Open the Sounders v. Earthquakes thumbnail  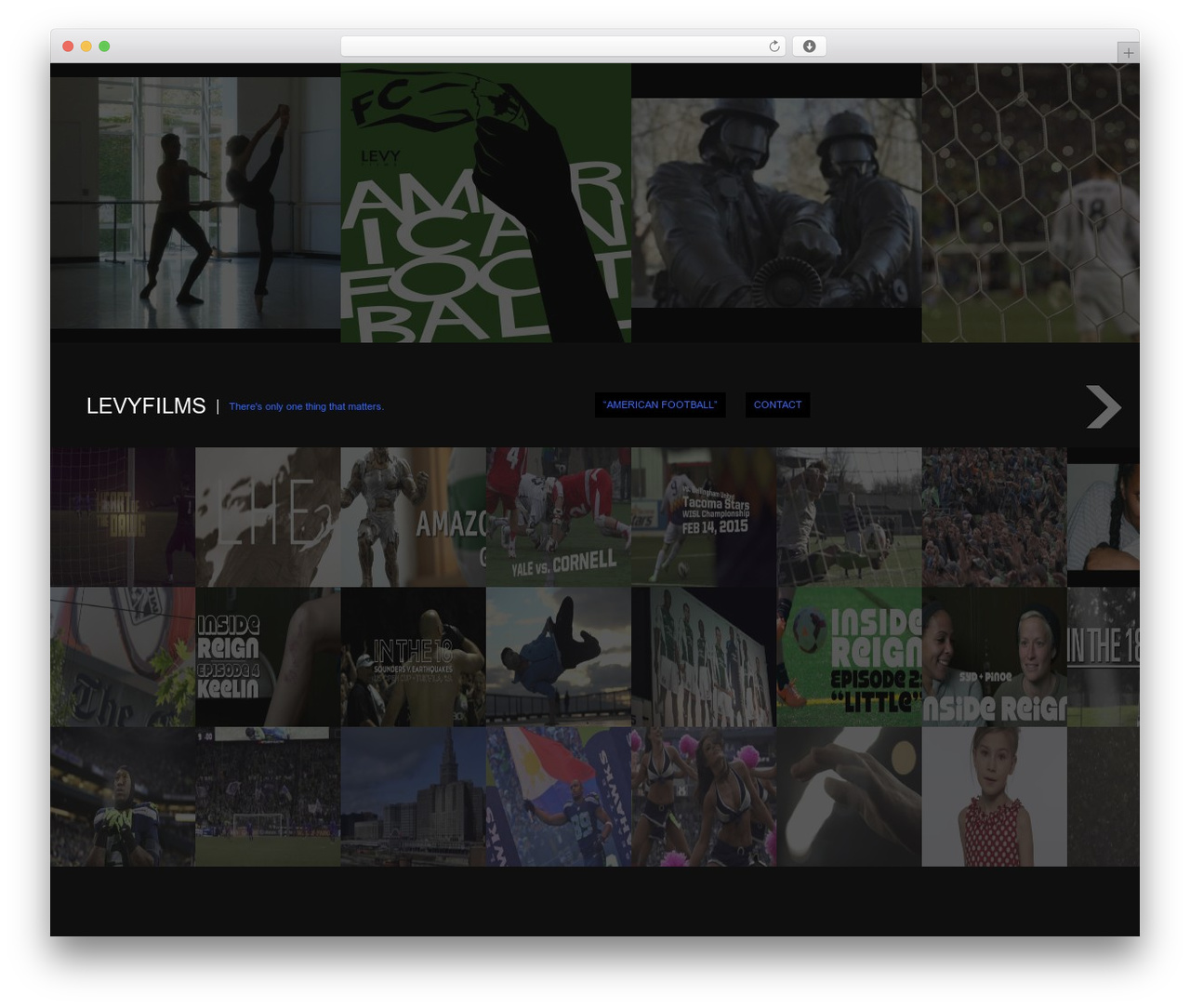[x=414, y=657]
